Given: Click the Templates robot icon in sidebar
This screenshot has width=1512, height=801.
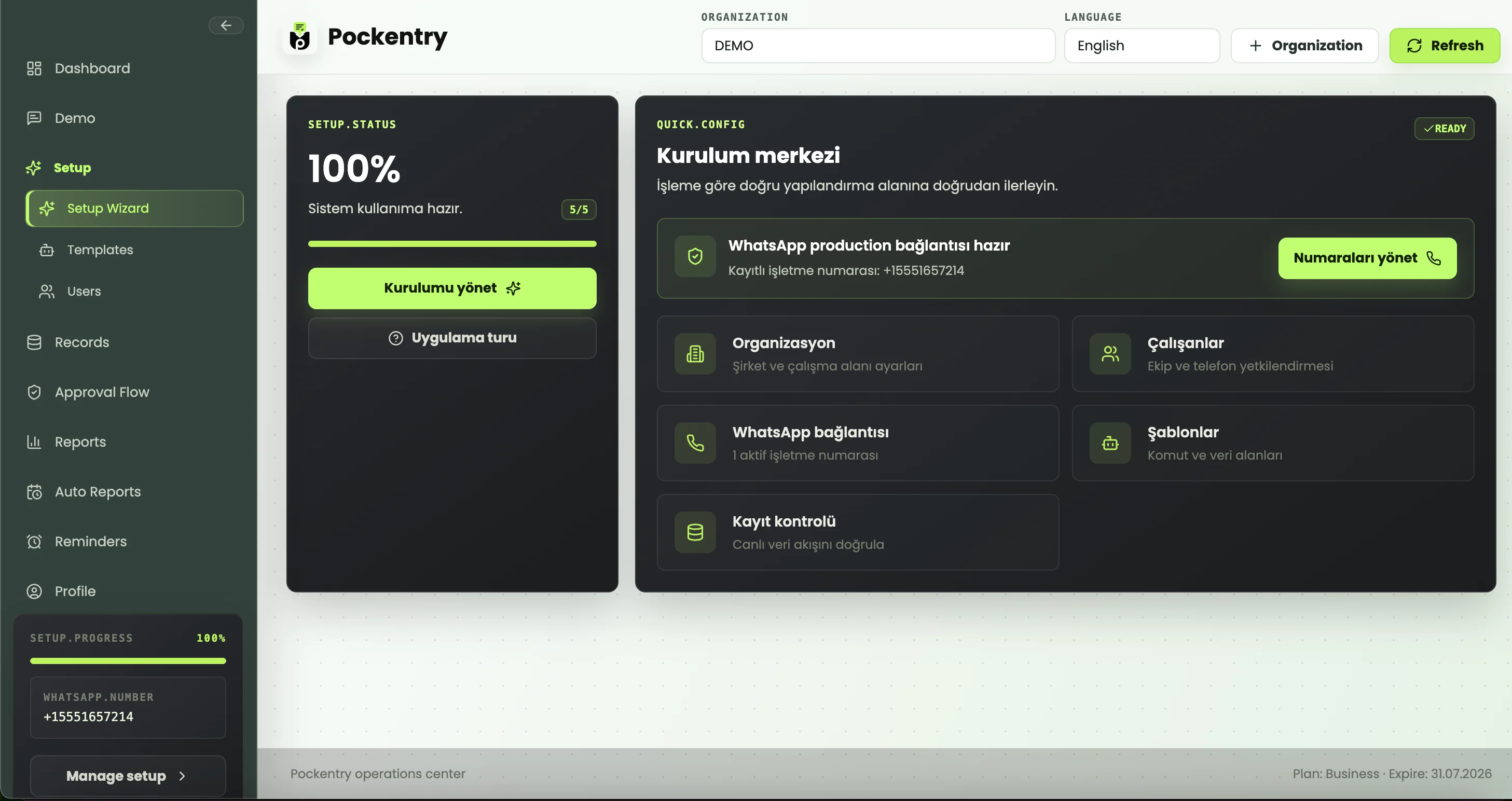Looking at the screenshot, I should pos(46,250).
